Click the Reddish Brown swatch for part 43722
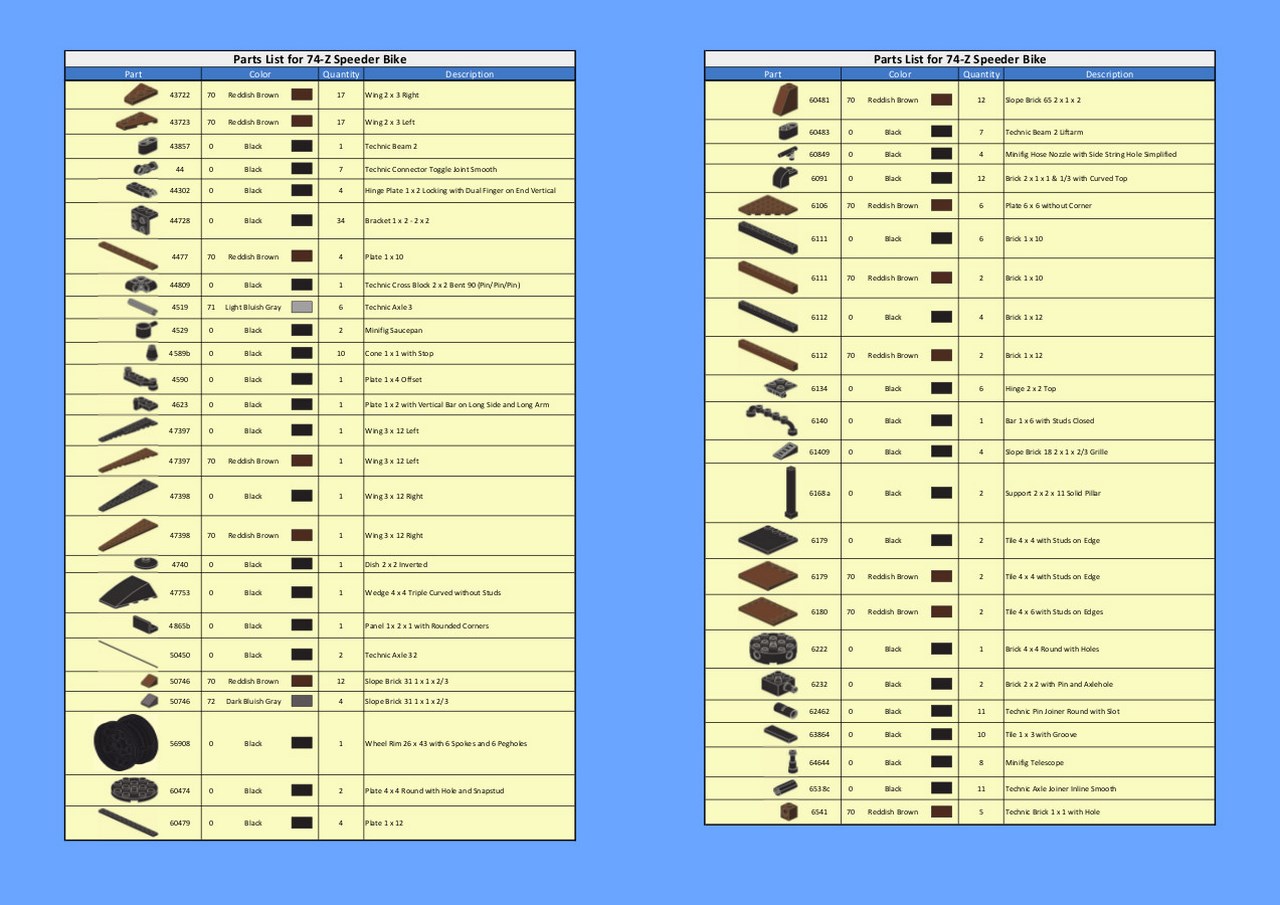This screenshot has width=1280, height=905. point(302,95)
